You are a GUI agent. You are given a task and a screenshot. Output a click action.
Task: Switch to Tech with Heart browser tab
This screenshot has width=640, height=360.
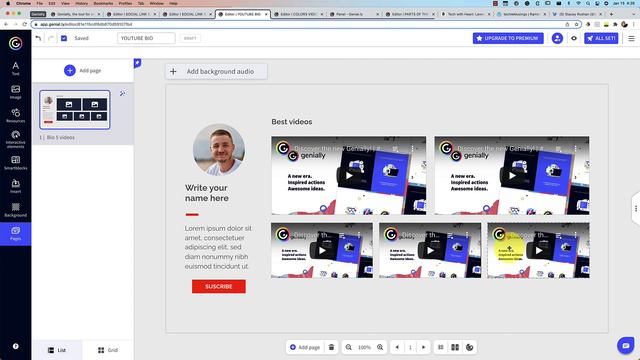point(465,14)
